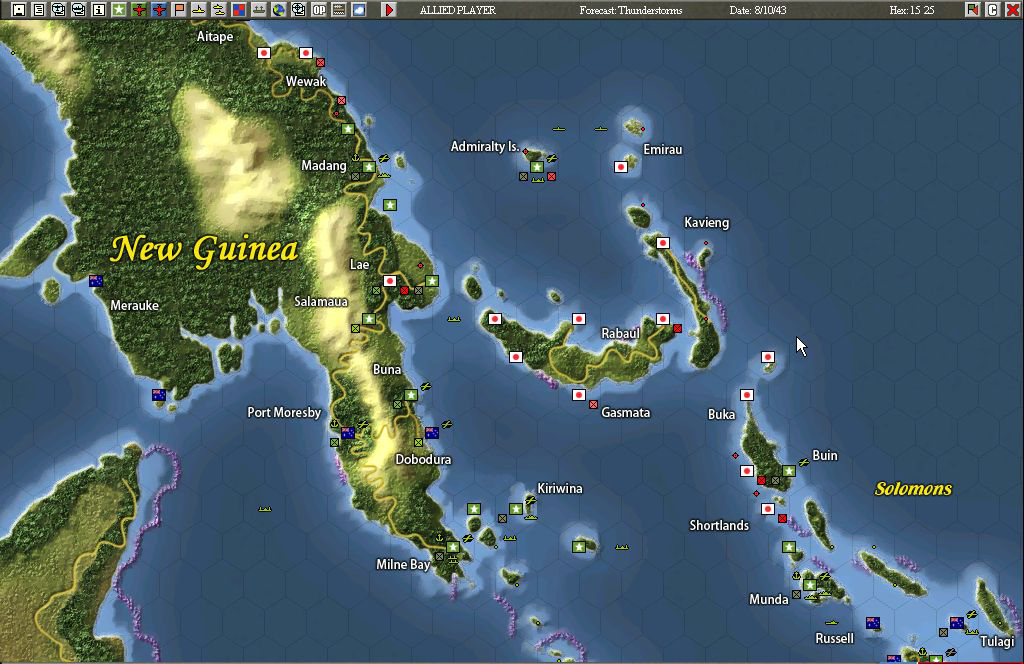Click the crosshair target toolbar icon
The width and height of the screenshot is (1024, 664).
298,10
